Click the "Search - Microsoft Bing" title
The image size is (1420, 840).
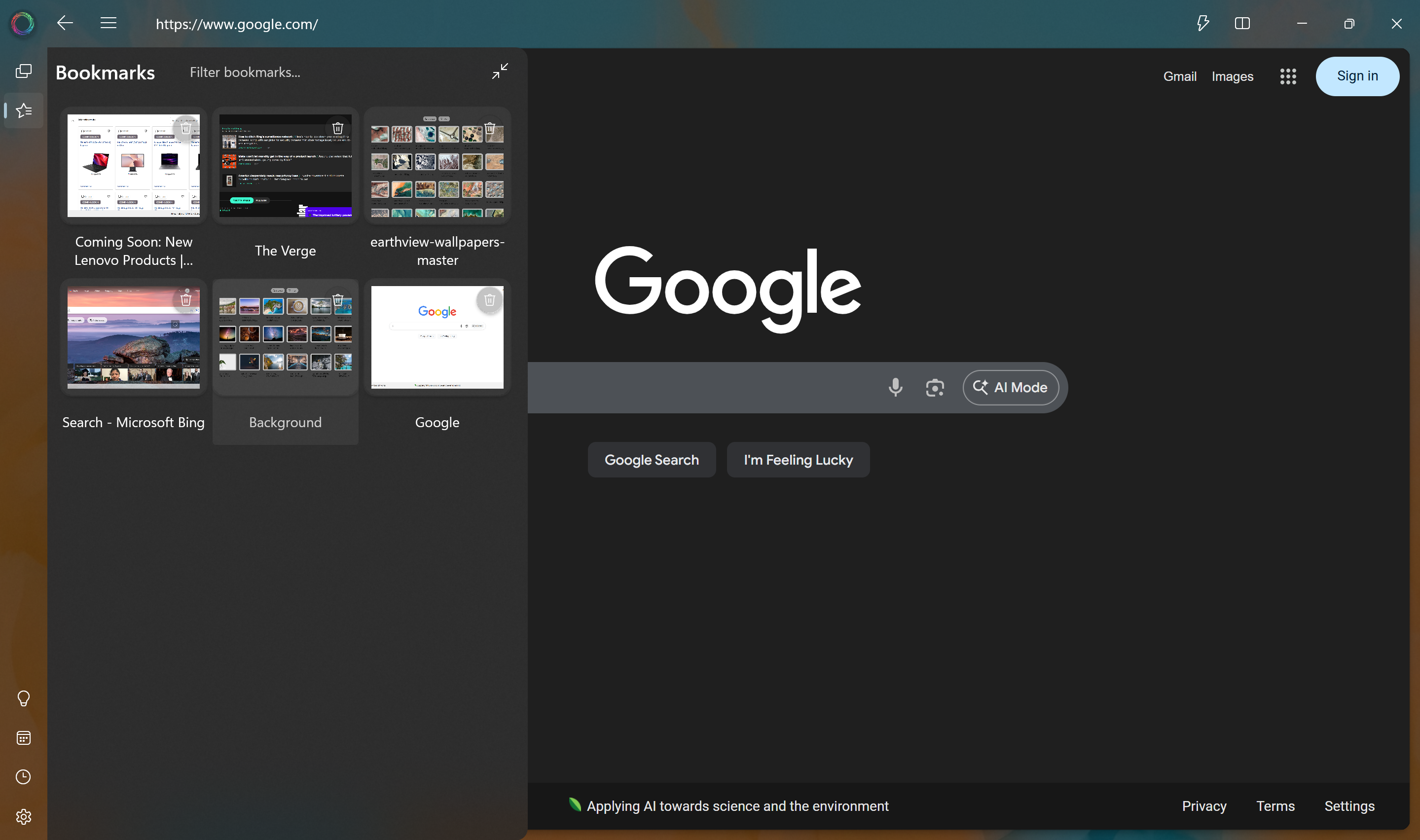pyautogui.click(x=134, y=422)
